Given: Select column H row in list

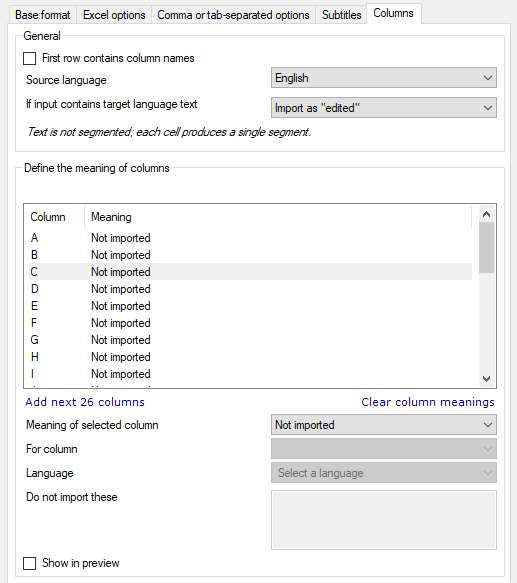Looking at the screenshot, I should tap(250, 357).
